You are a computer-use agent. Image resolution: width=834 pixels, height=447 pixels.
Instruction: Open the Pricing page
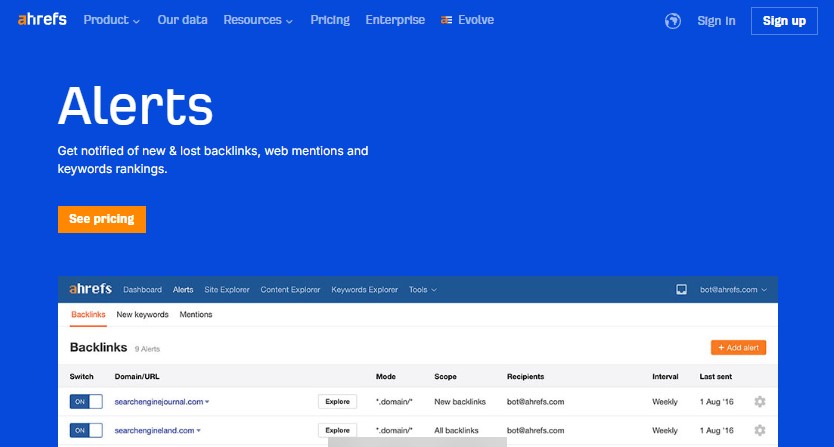click(330, 20)
